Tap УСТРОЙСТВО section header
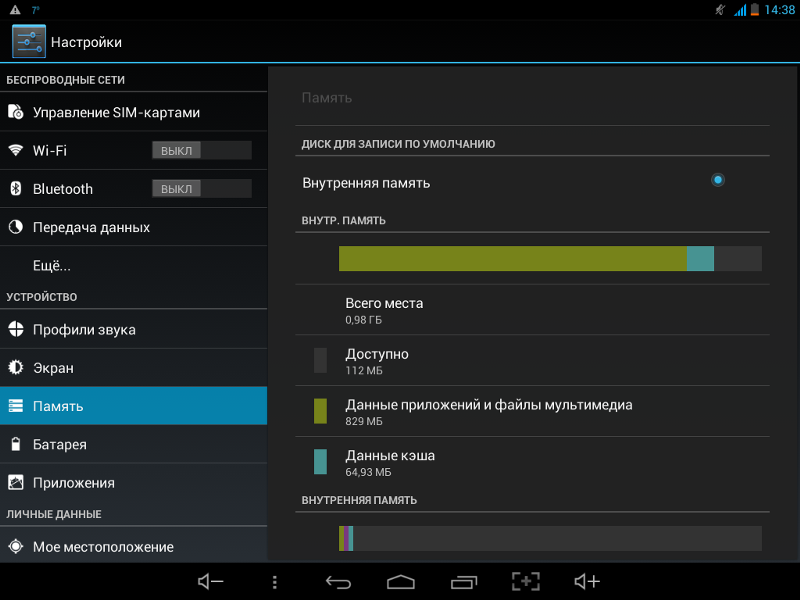Viewport: 800px width, 600px height. click(x=41, y=297)
